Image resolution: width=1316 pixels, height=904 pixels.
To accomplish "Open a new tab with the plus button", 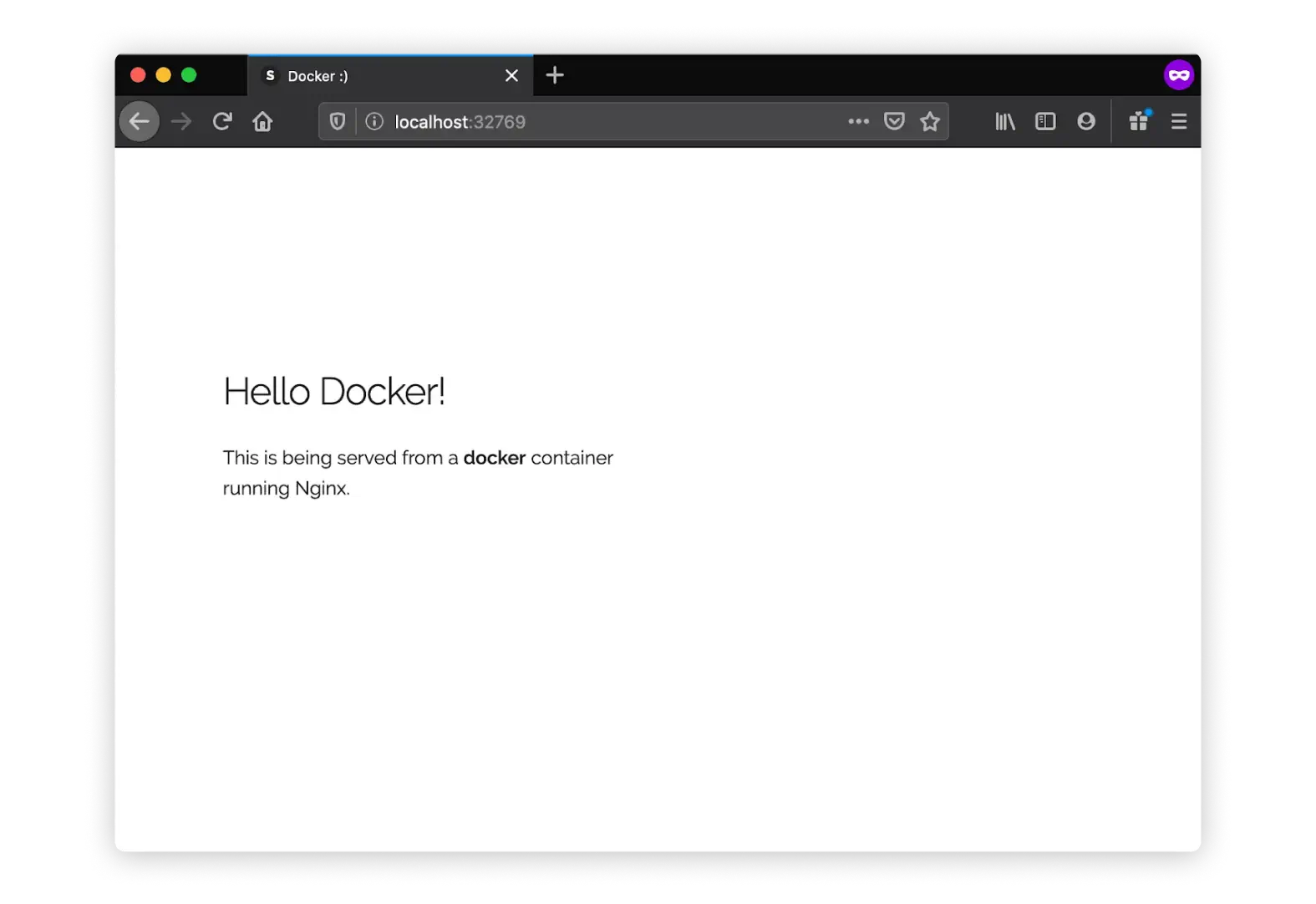I will point(555,76).
